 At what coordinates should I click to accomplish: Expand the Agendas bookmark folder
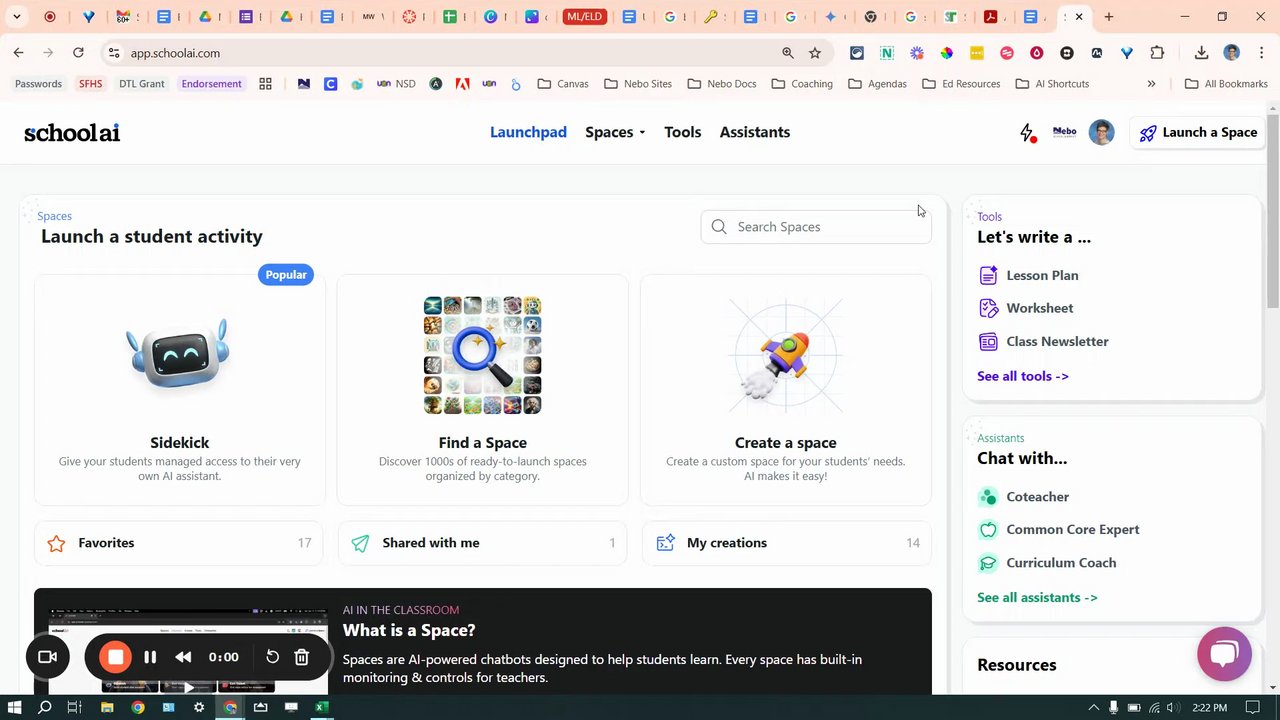(x=877, y=84)
